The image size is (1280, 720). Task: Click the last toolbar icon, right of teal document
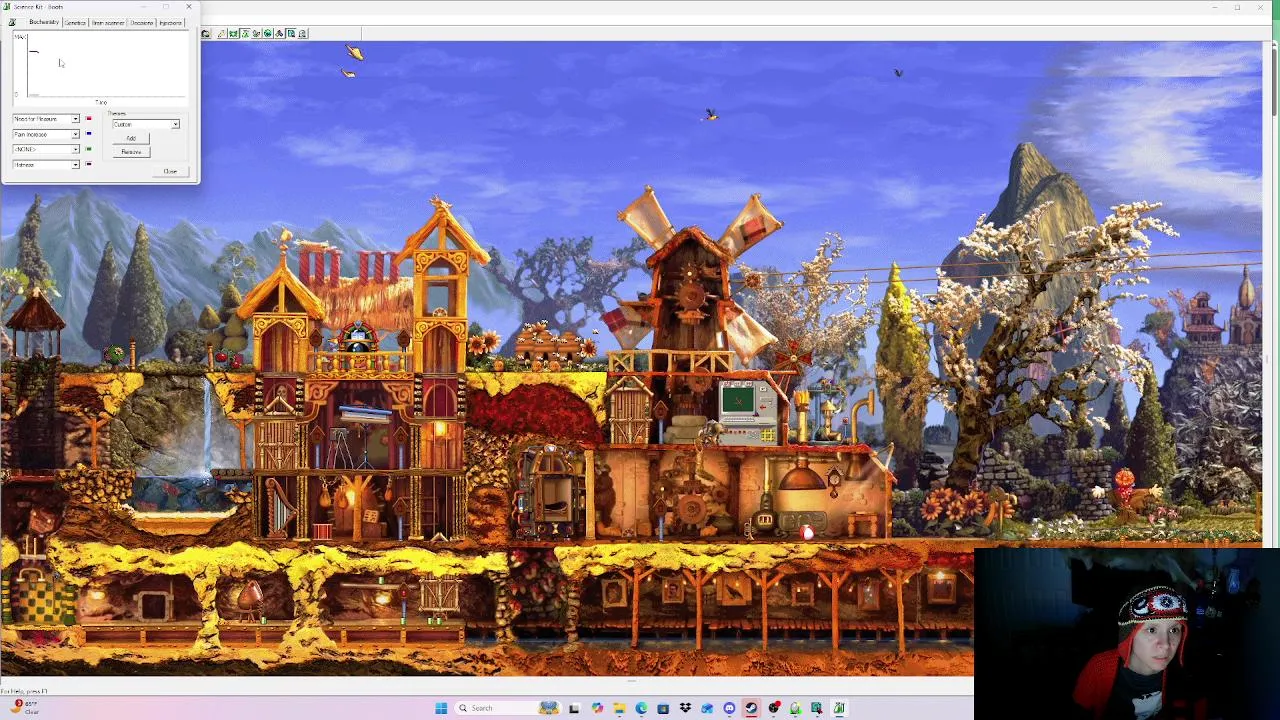click(x=302, y=33)
